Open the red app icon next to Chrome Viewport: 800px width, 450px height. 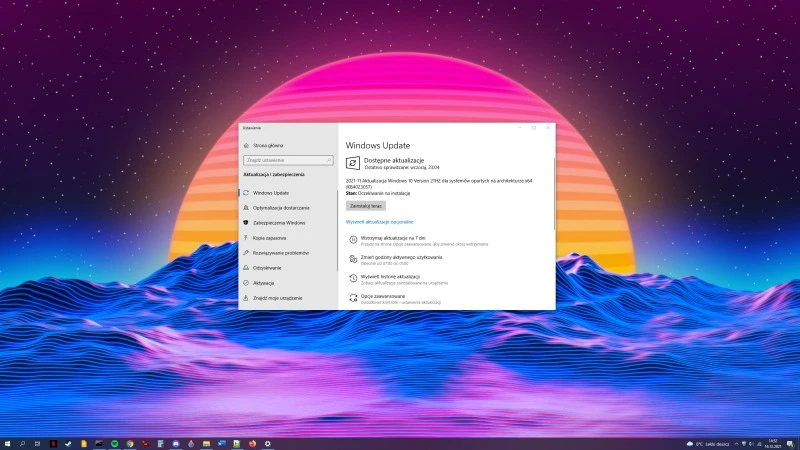pos(145,444)
